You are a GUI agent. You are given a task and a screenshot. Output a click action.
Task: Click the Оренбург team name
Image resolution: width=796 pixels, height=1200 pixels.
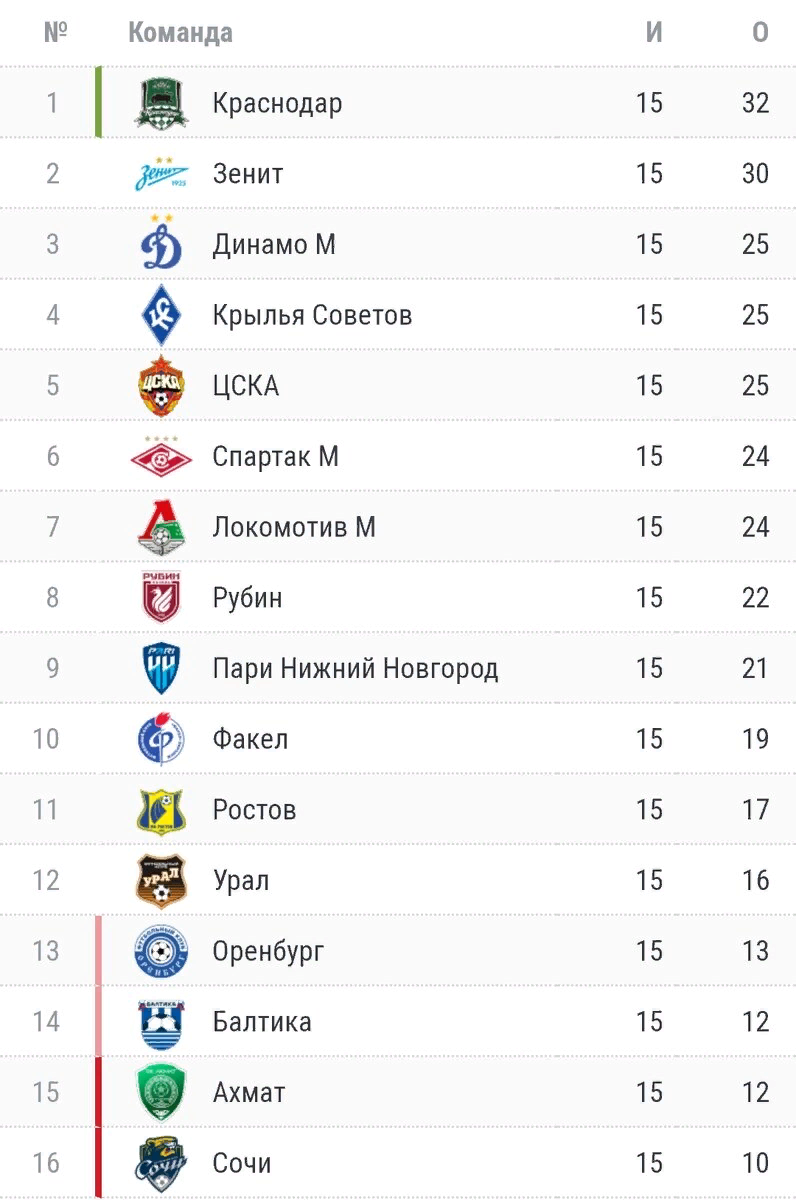coord(268,951)
